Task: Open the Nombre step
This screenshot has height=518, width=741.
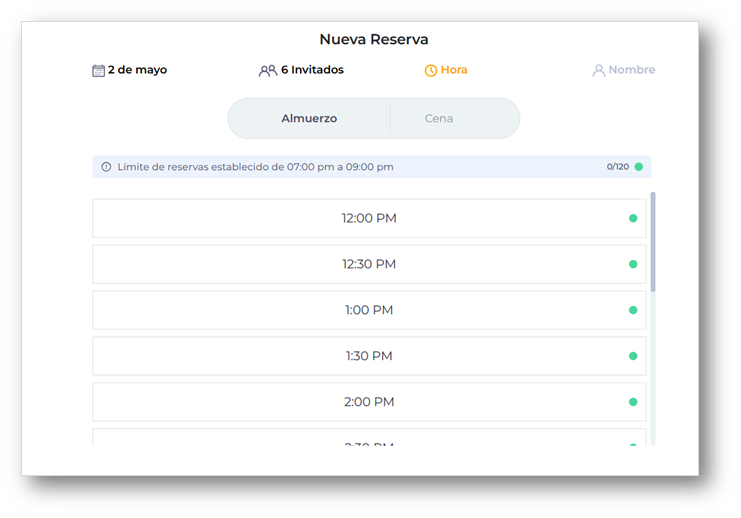Action: tap(631, 70)
